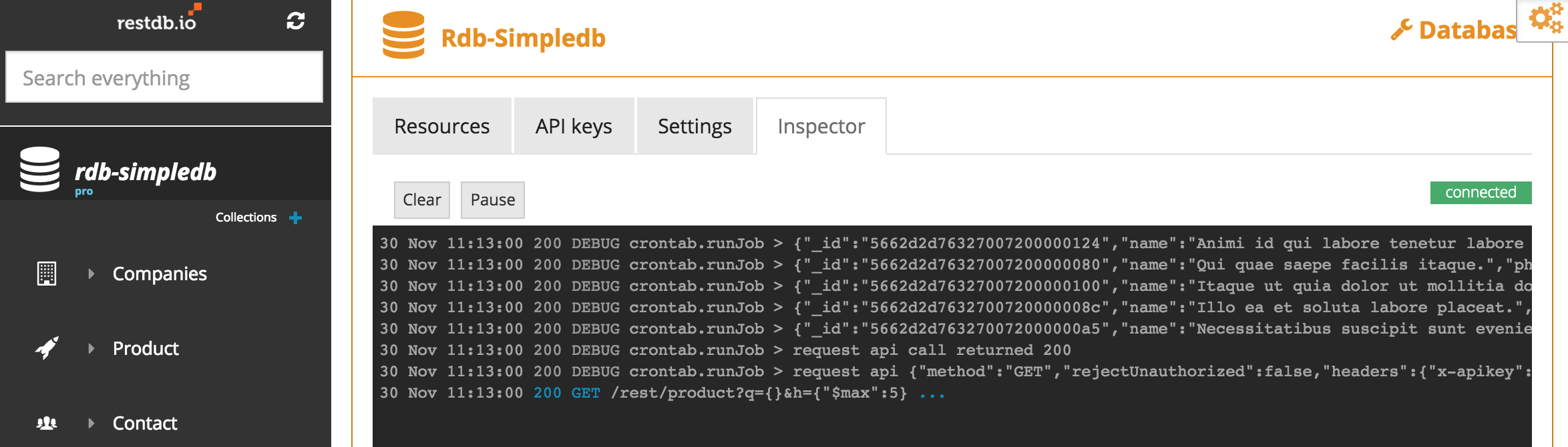Click the orange database icon in header

click(x=403, y=35)
